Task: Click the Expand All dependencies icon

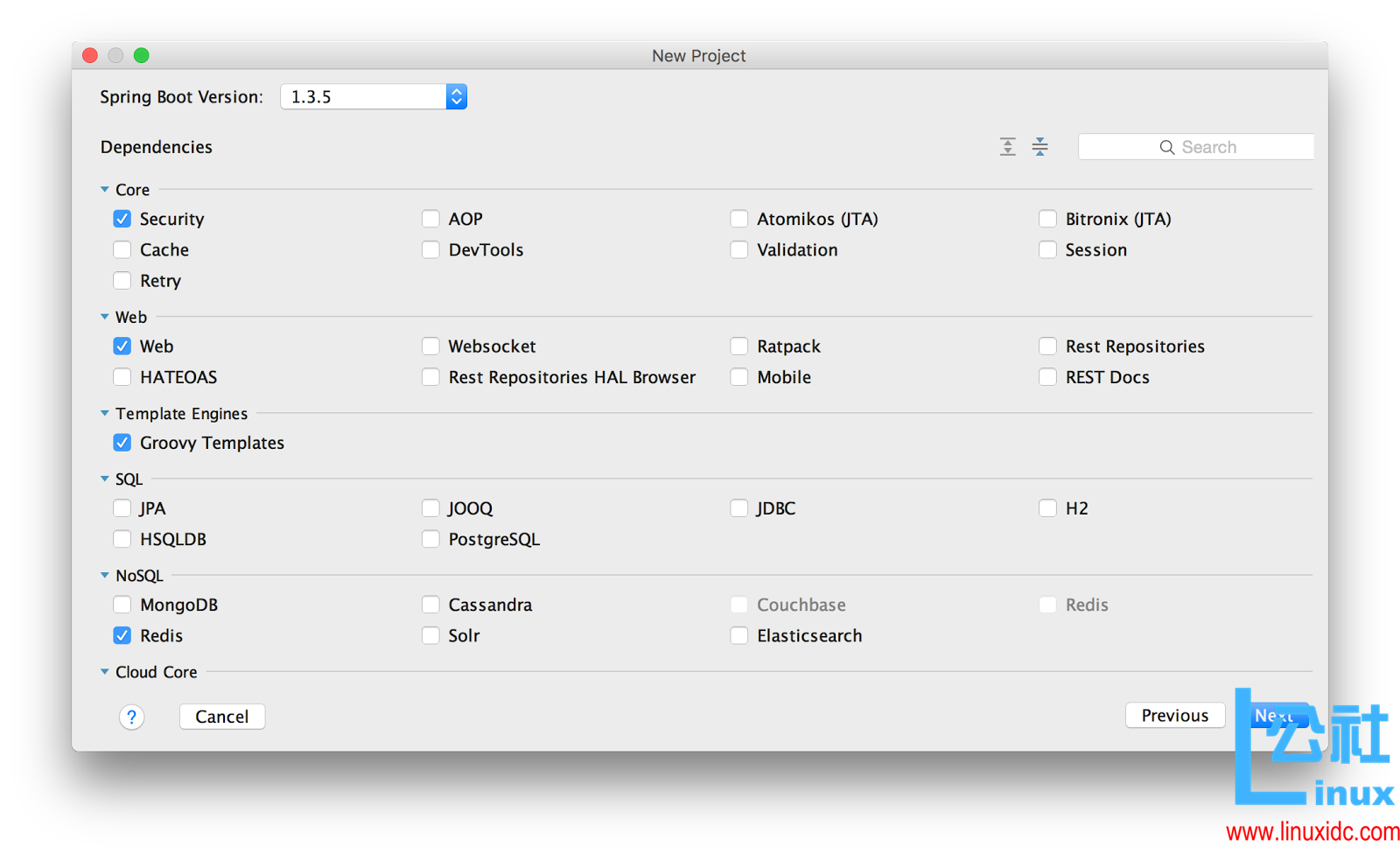Action: pos(1008,147)
